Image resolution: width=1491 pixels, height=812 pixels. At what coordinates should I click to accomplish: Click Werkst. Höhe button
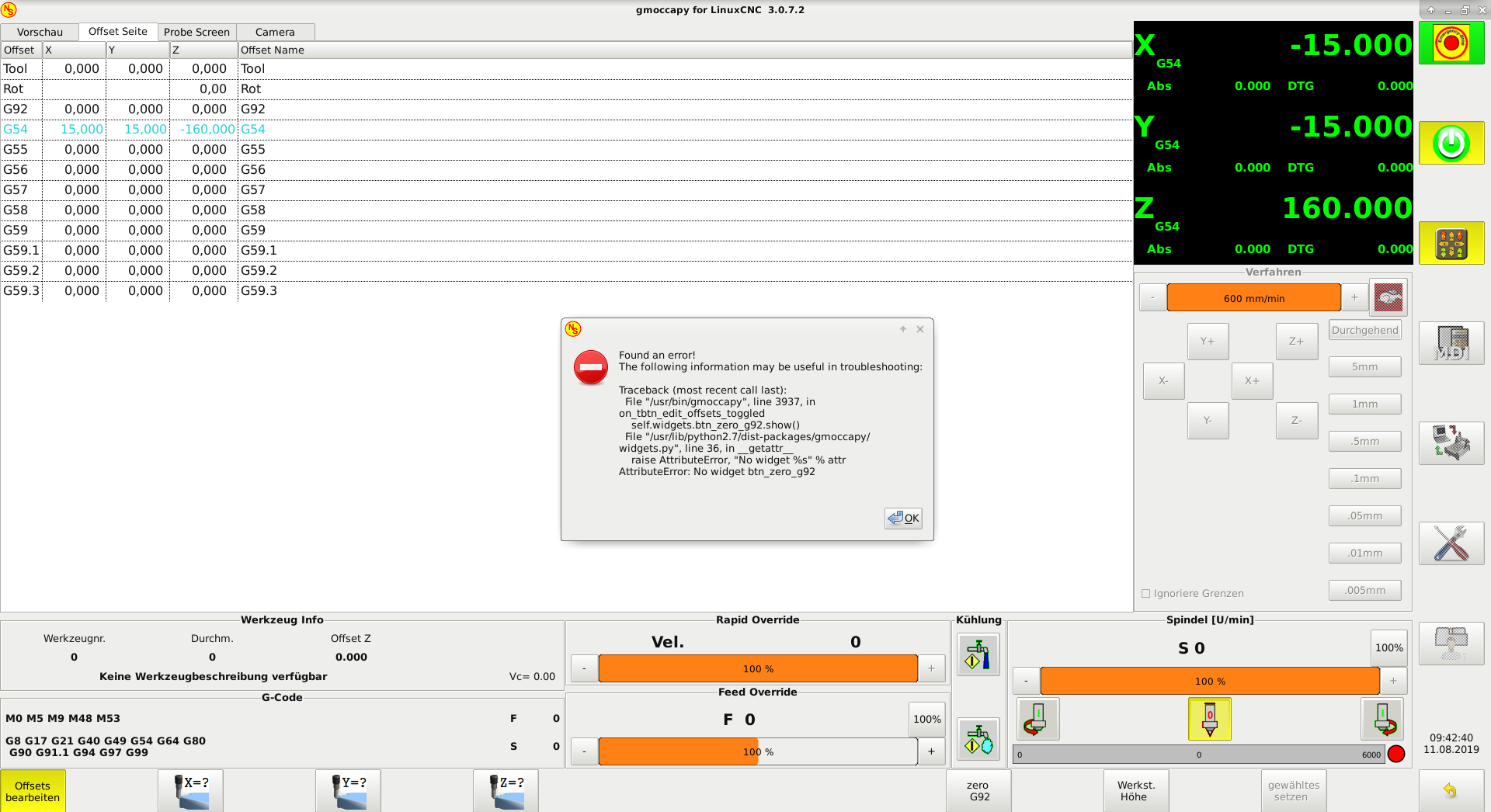[1136, 791]
